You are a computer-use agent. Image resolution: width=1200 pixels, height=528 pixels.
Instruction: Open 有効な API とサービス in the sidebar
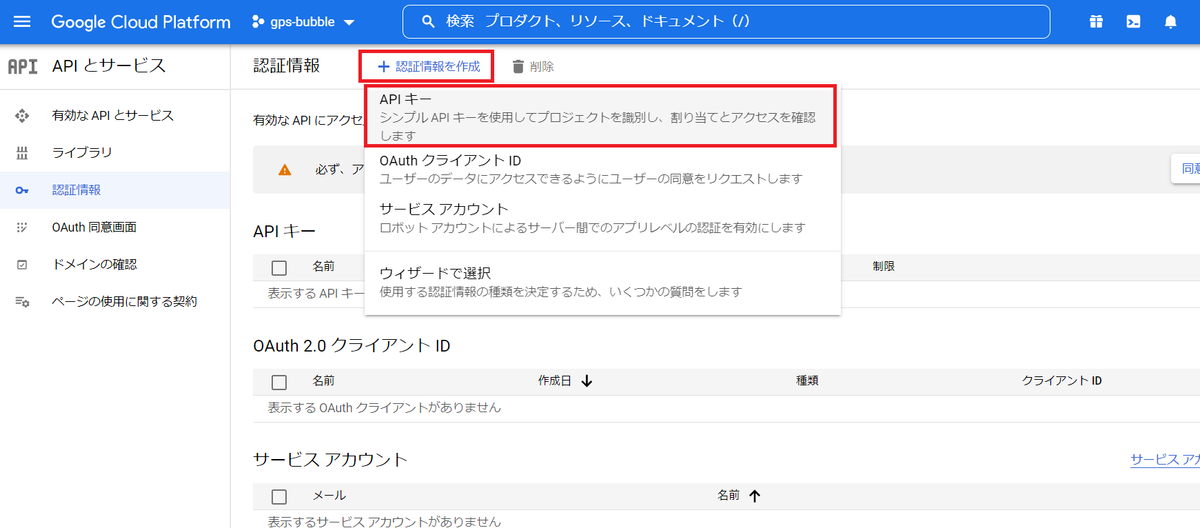coord(115,116)
